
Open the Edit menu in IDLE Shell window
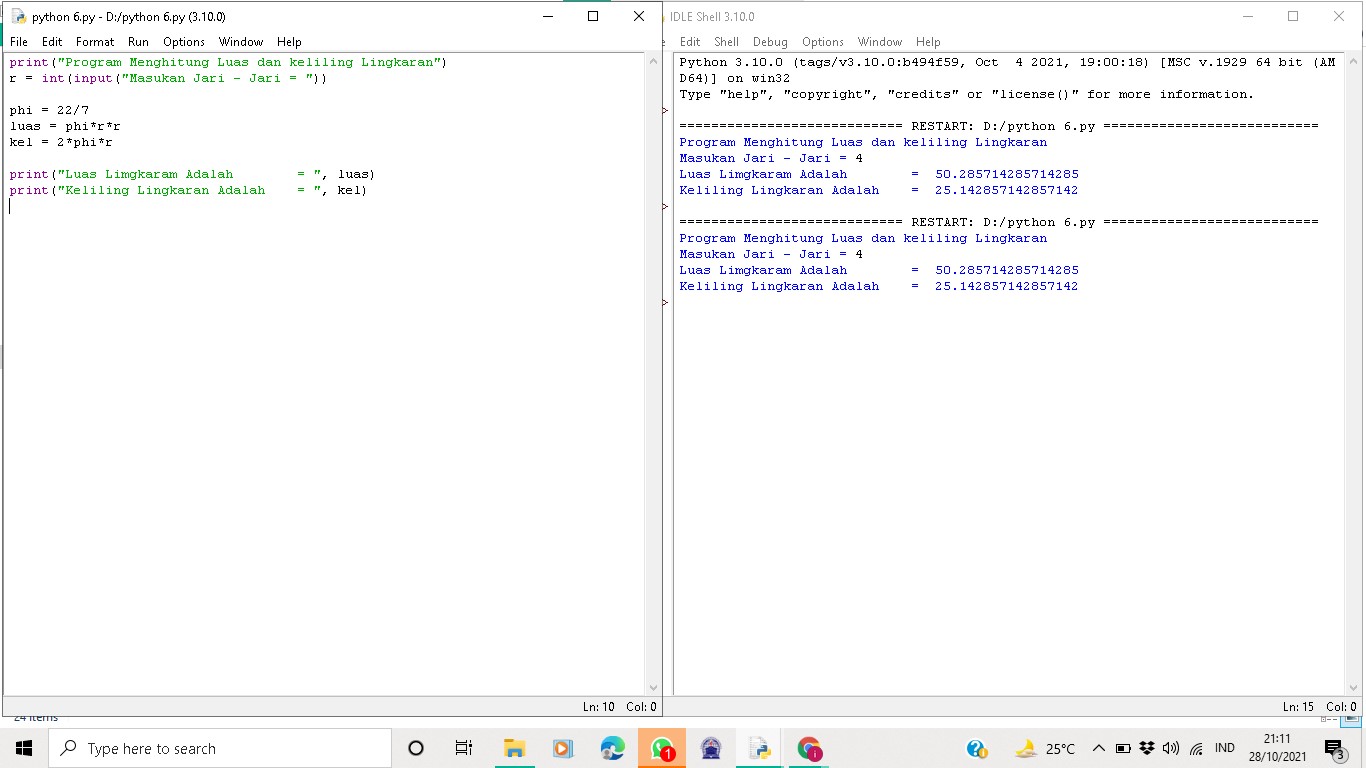(690, 42)
